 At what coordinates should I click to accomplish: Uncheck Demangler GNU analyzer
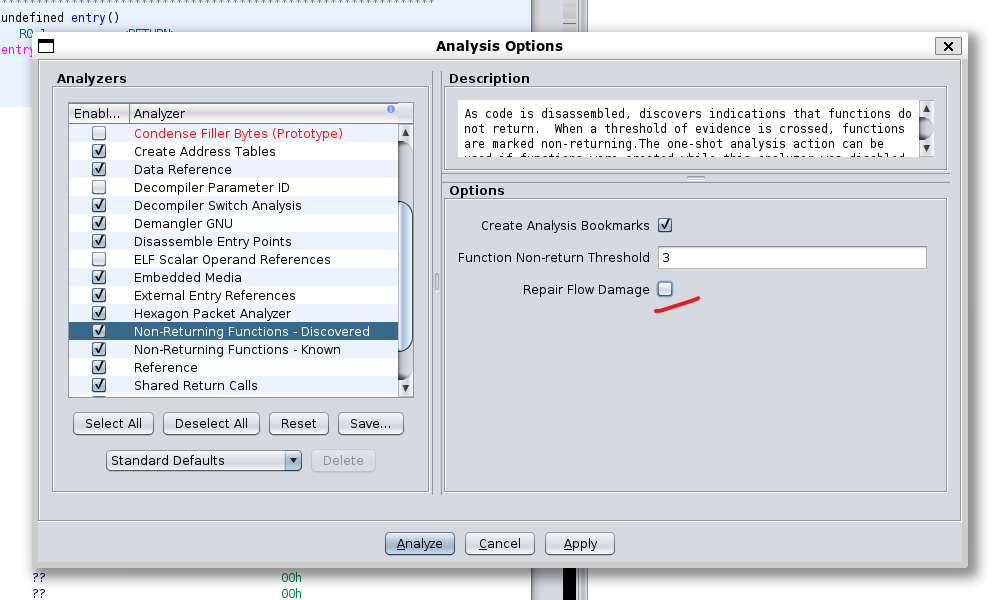click(99, 223)
